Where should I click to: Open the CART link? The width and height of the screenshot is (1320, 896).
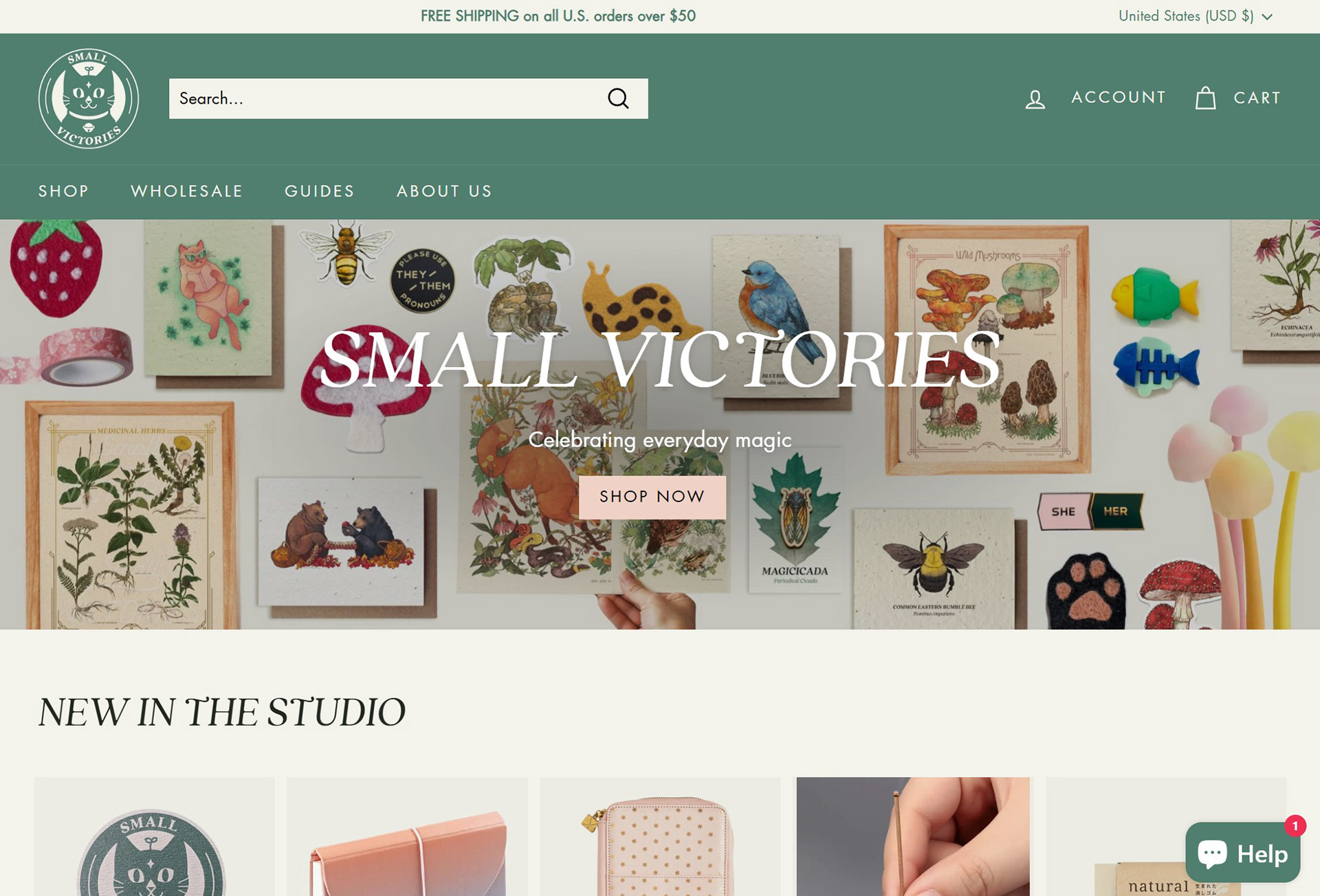(x=1257, y=98)
